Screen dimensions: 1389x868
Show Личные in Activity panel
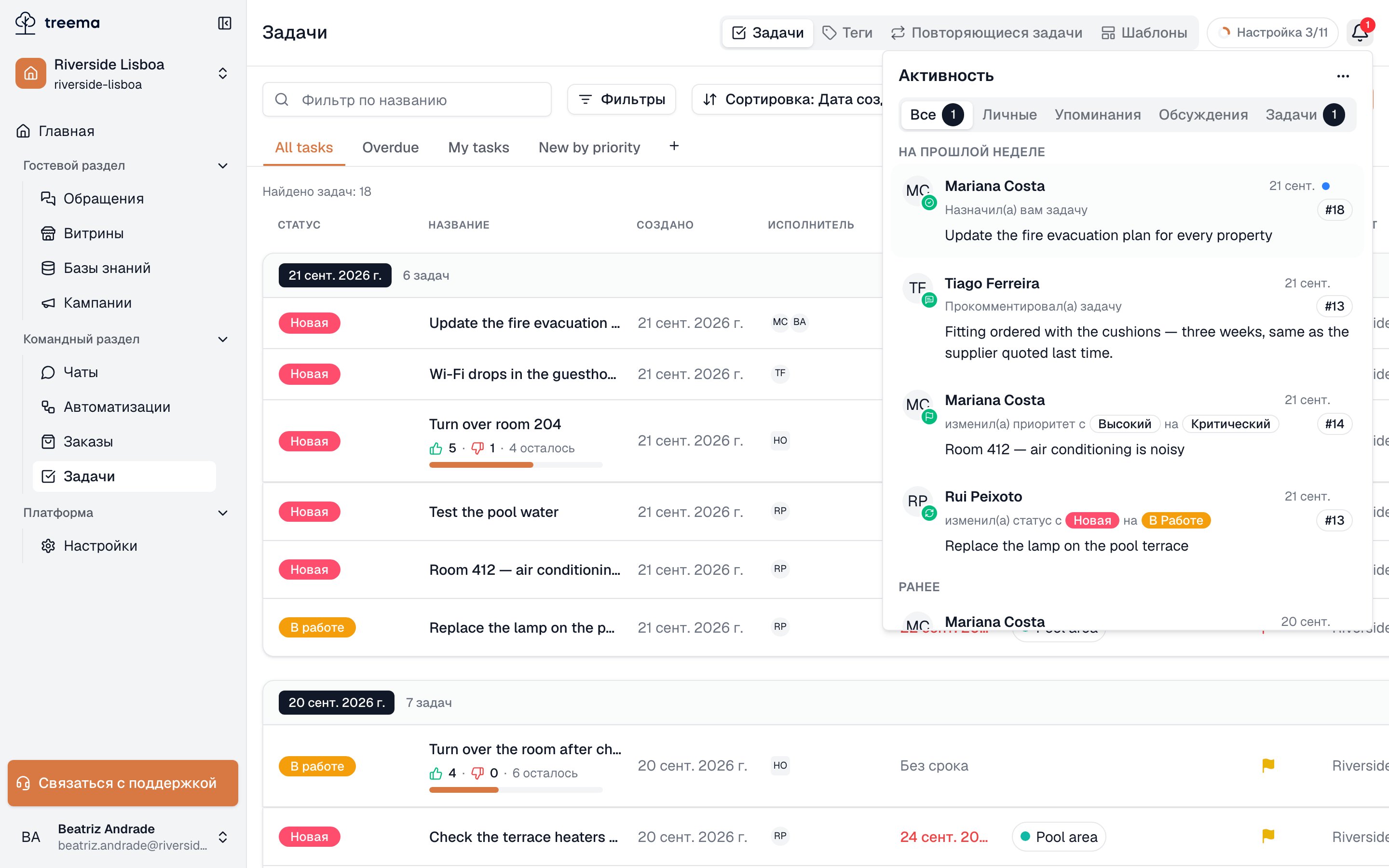[x=1009, y=115]
